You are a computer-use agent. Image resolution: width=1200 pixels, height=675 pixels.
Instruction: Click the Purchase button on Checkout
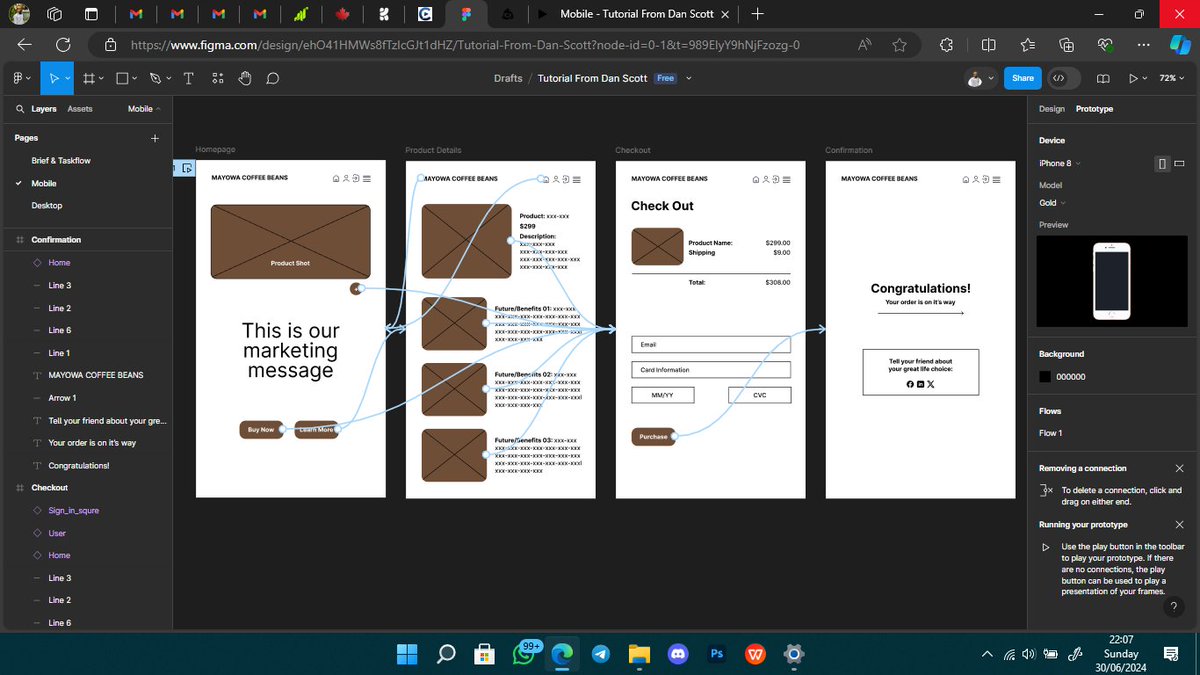coord(653,436)
